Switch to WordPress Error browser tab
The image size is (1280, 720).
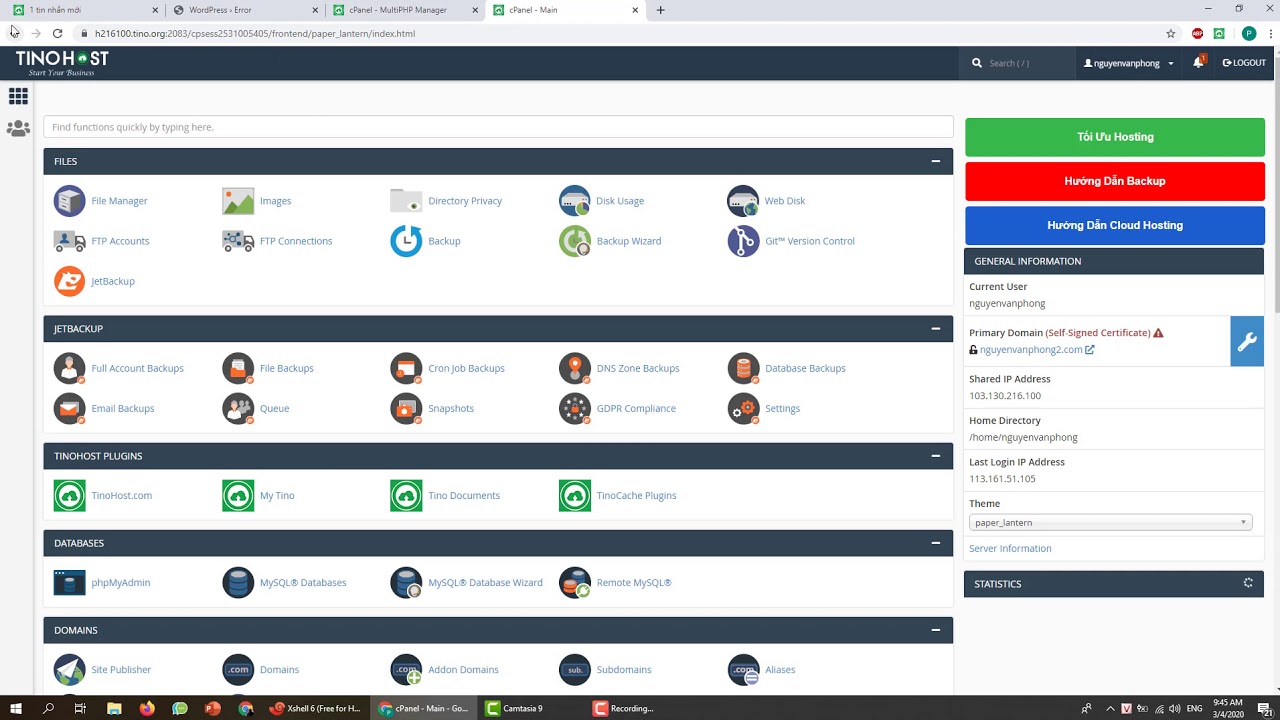244,10
